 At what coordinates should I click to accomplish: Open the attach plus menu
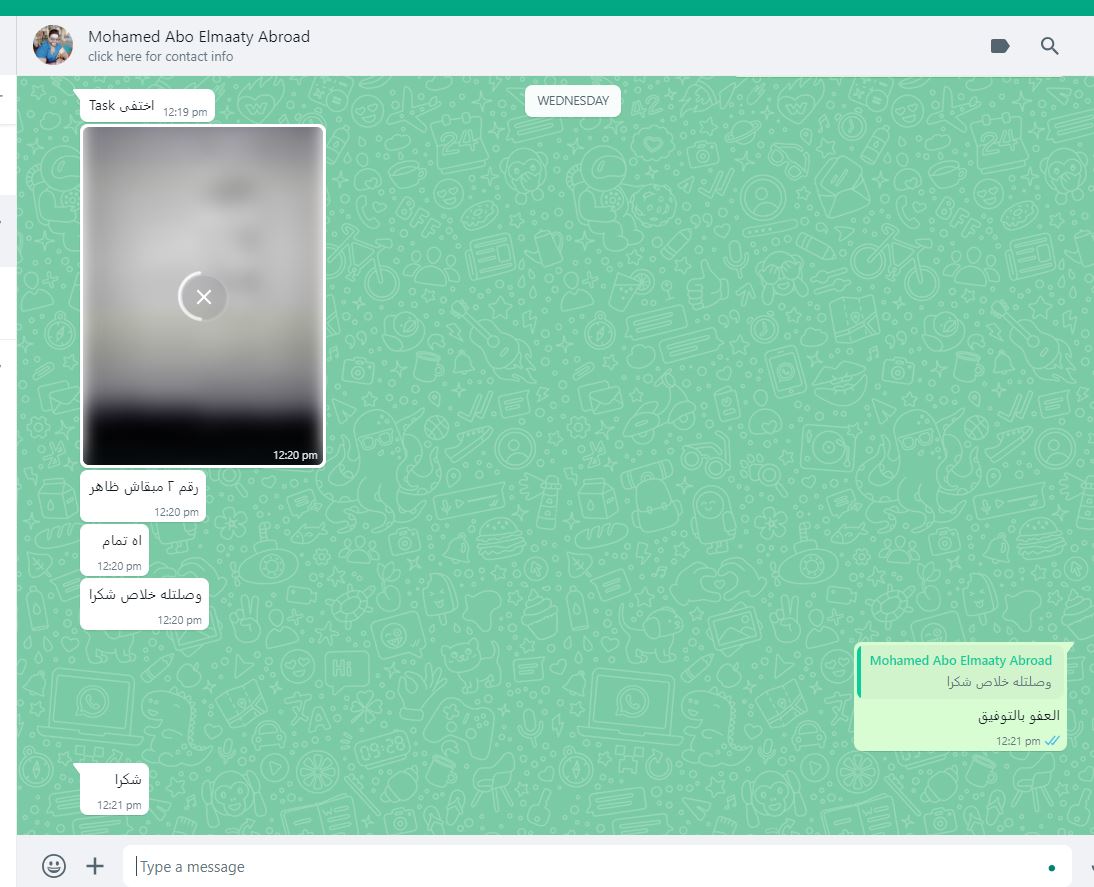click(95, 866)
